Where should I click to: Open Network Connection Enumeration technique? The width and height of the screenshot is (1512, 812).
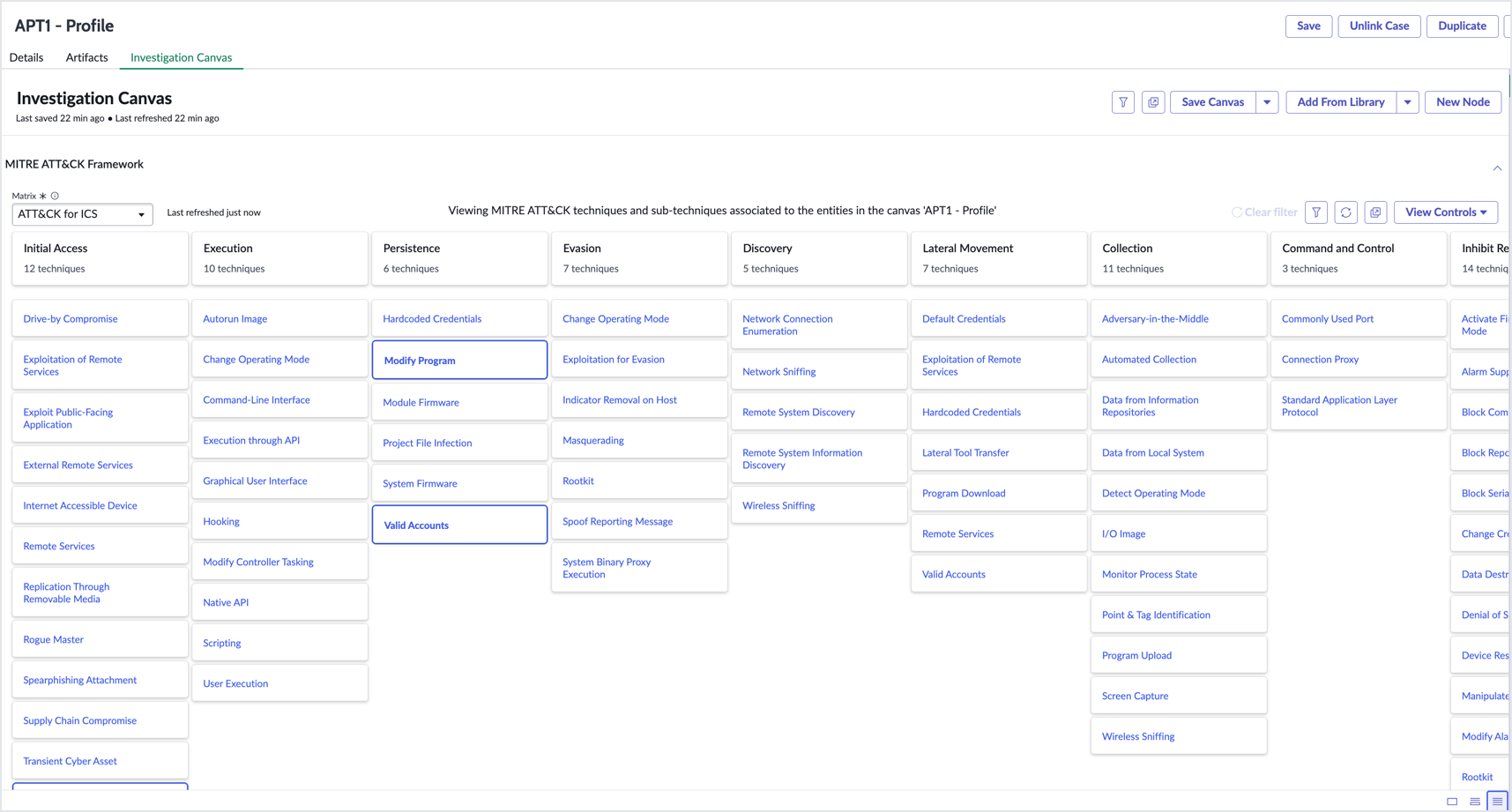819,324
